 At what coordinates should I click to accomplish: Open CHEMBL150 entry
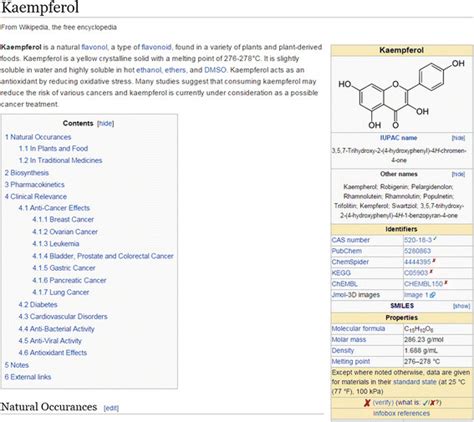(x=423, y=284)
